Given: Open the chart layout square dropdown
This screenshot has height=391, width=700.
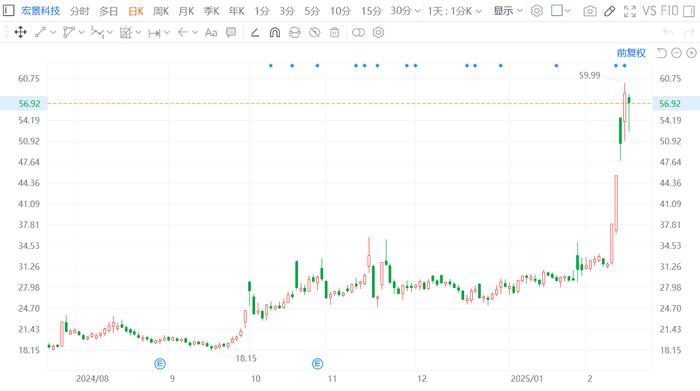Looking at the screenshot, I should click(x=561, y=11).
